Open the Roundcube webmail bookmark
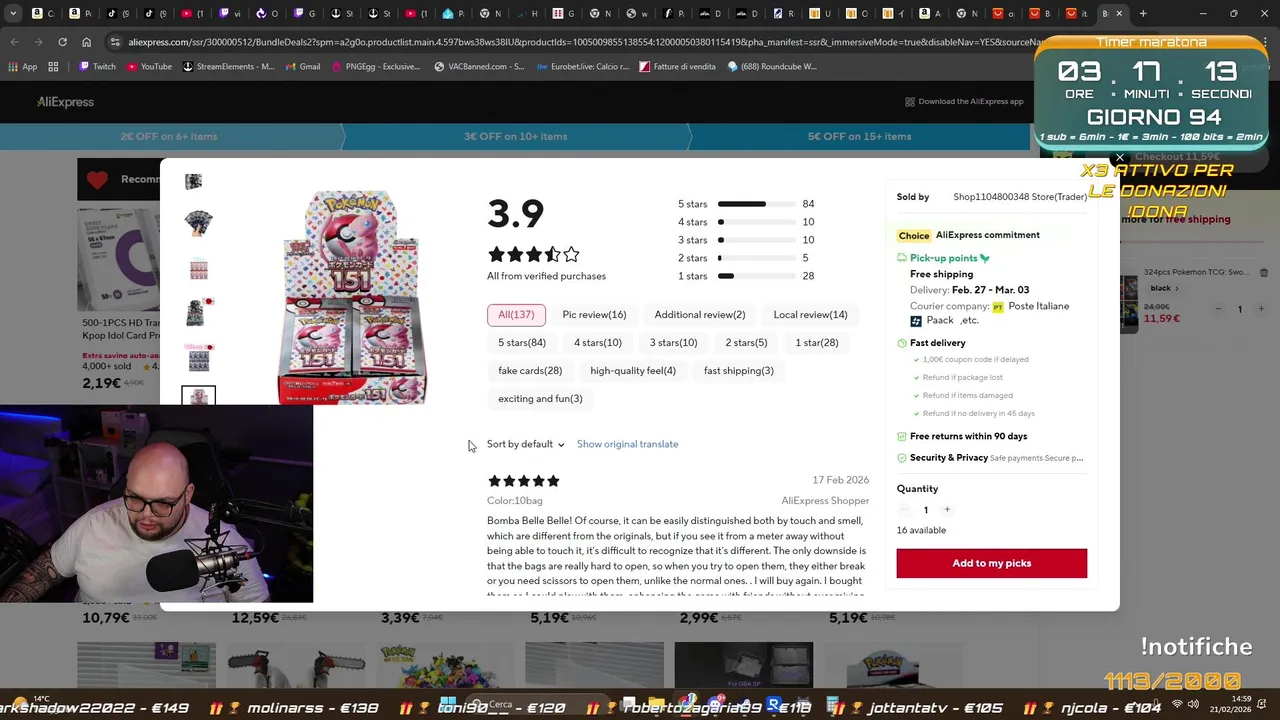 coord(772,66)
